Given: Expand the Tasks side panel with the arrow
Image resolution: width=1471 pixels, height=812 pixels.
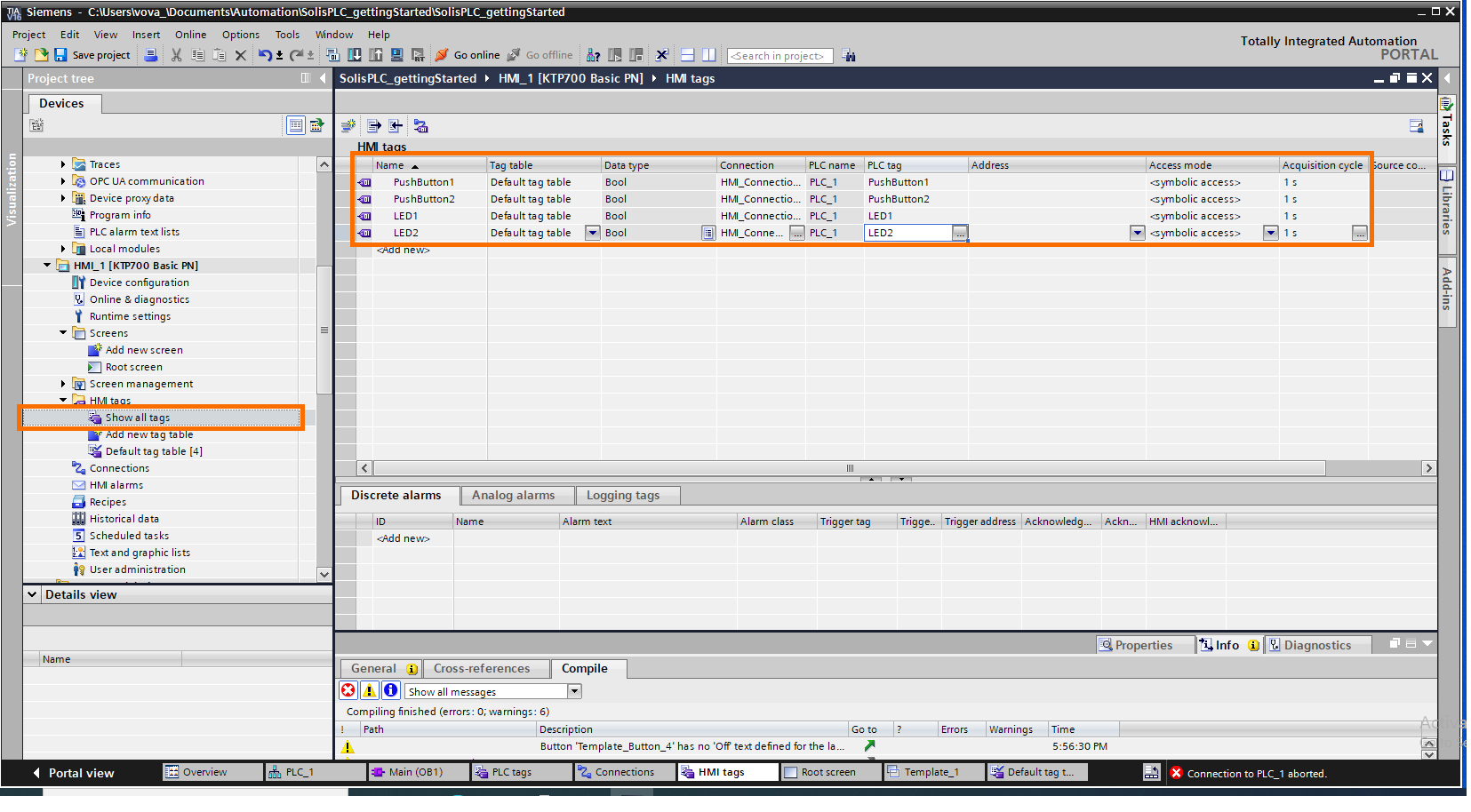Looking at the screenshot, I should coord(1447,78).
